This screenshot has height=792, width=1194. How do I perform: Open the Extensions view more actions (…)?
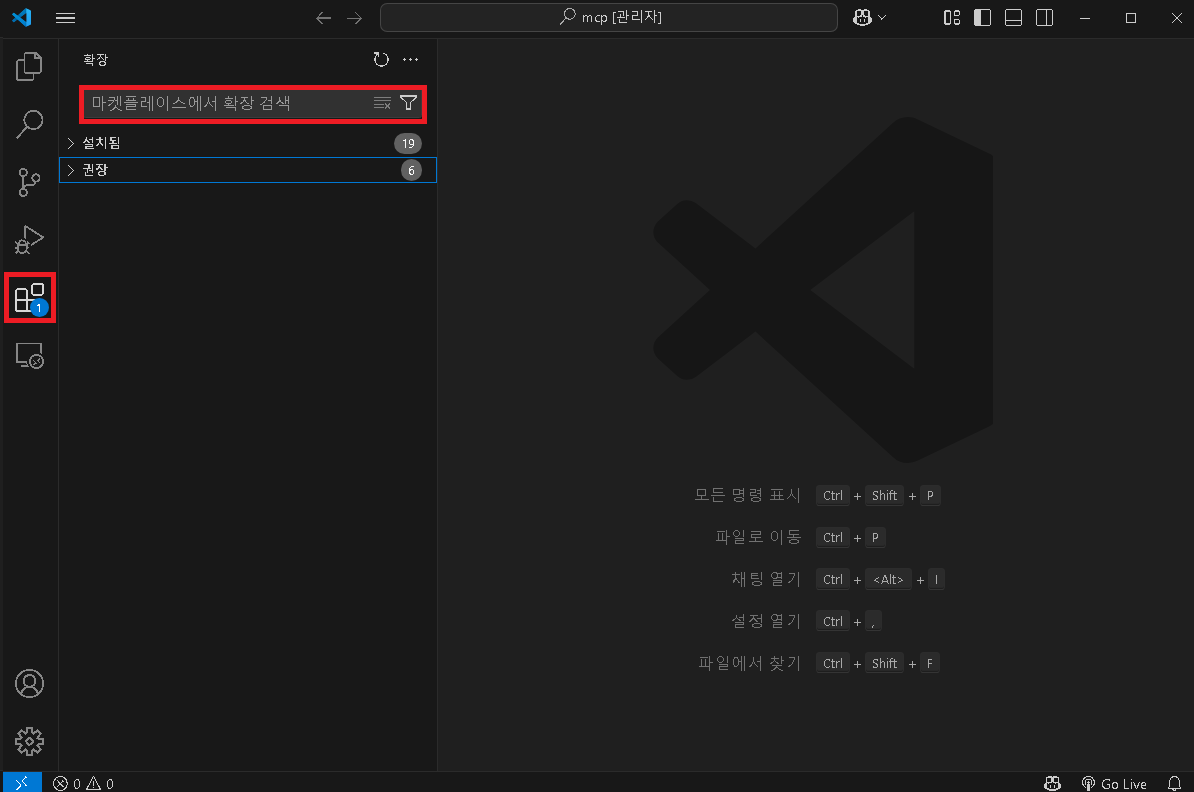click(x=410, y=59)
